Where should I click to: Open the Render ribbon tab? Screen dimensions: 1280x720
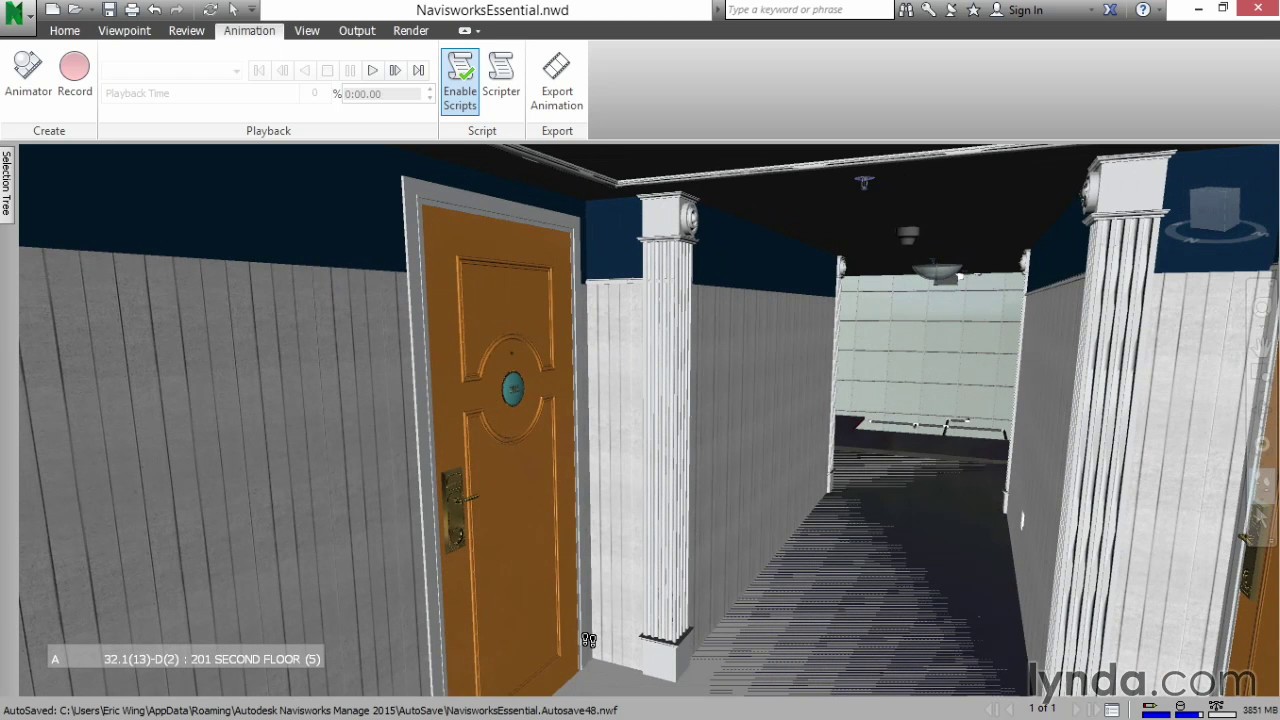pyautogui.click(x=411, y=31)
